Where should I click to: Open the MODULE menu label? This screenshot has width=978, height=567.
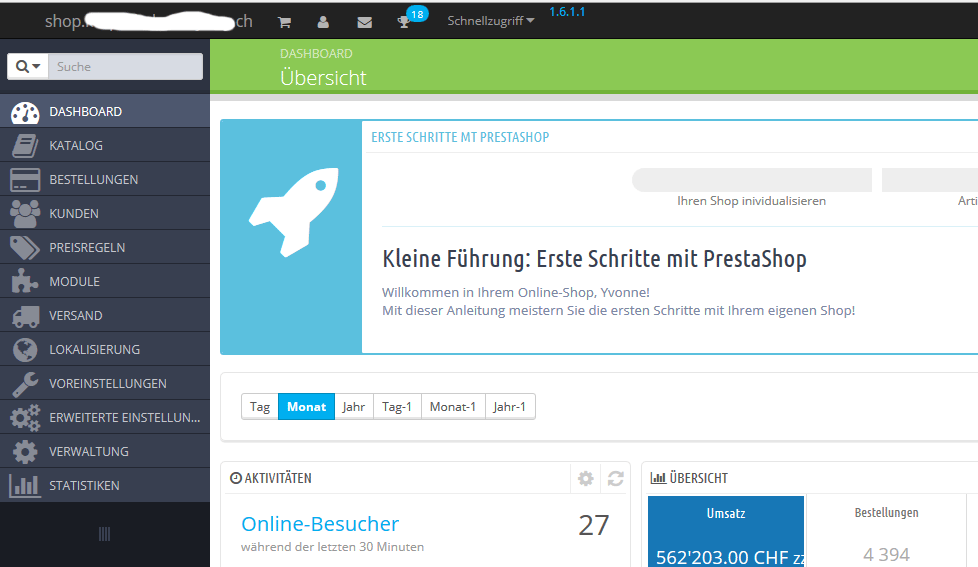(74, 281)
